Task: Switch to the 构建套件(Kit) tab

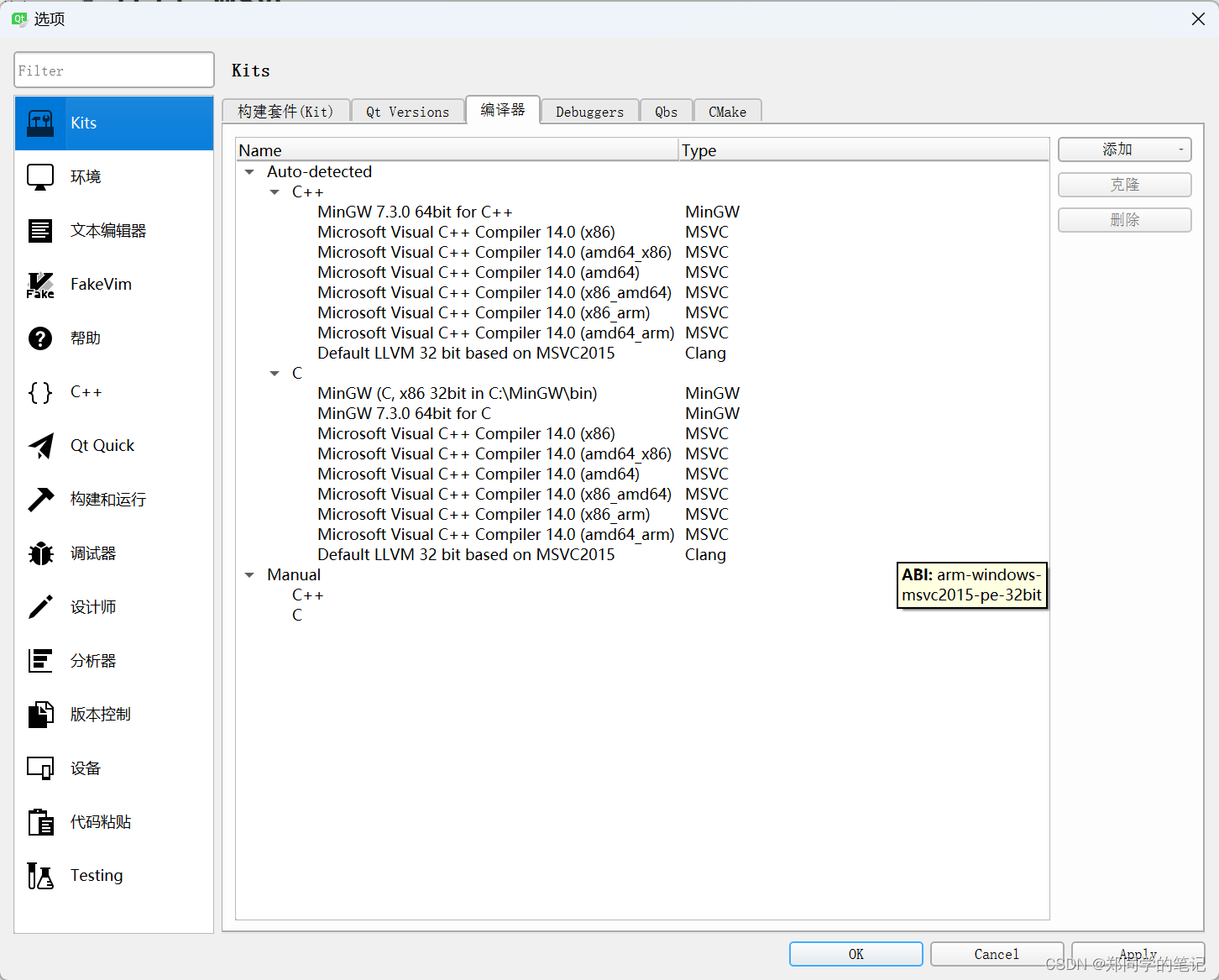Action: coord(285,112)
